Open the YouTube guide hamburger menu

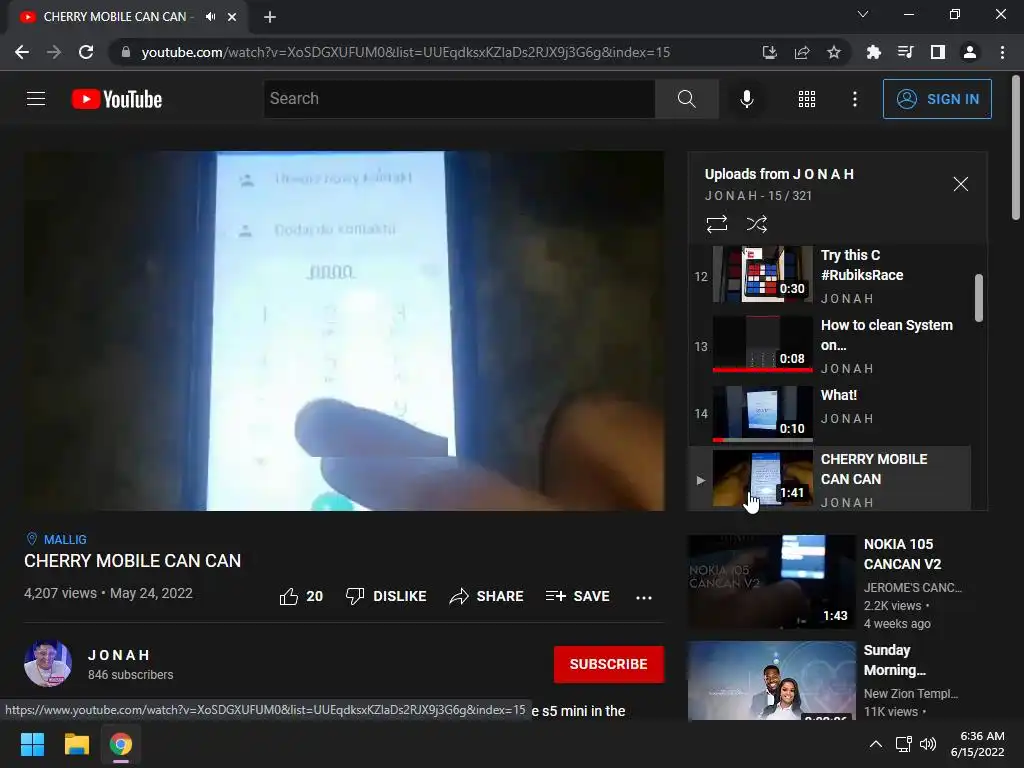[x=36, y=99]
